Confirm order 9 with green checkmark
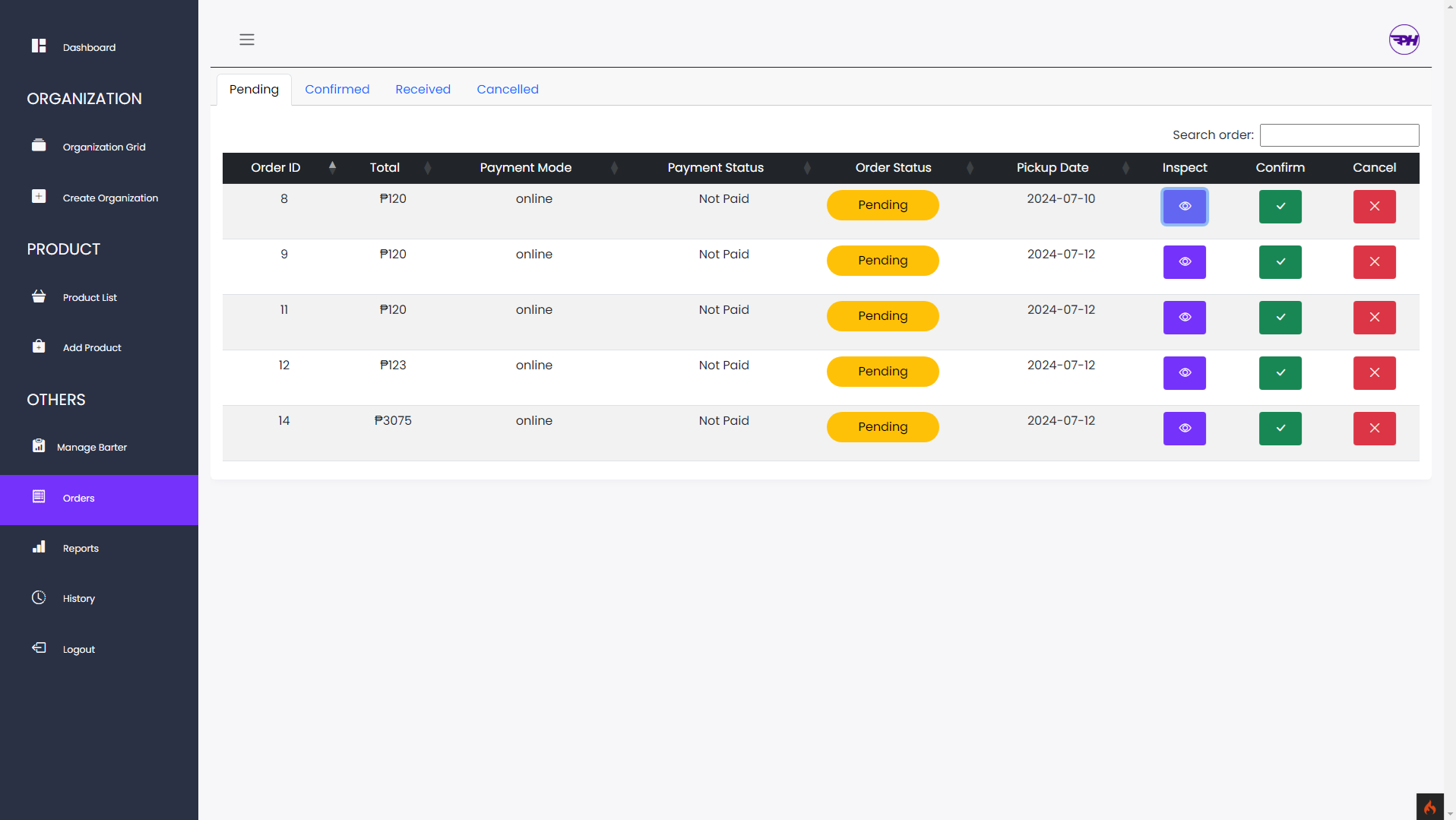The image size is (1456, 820). pyautogui.click(x=1280, y=262)
